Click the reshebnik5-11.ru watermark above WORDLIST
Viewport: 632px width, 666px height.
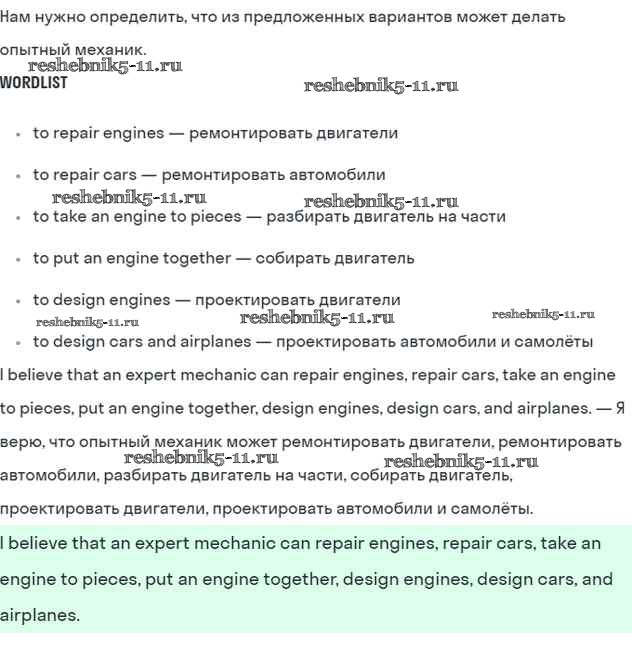[x=105, y=66]
